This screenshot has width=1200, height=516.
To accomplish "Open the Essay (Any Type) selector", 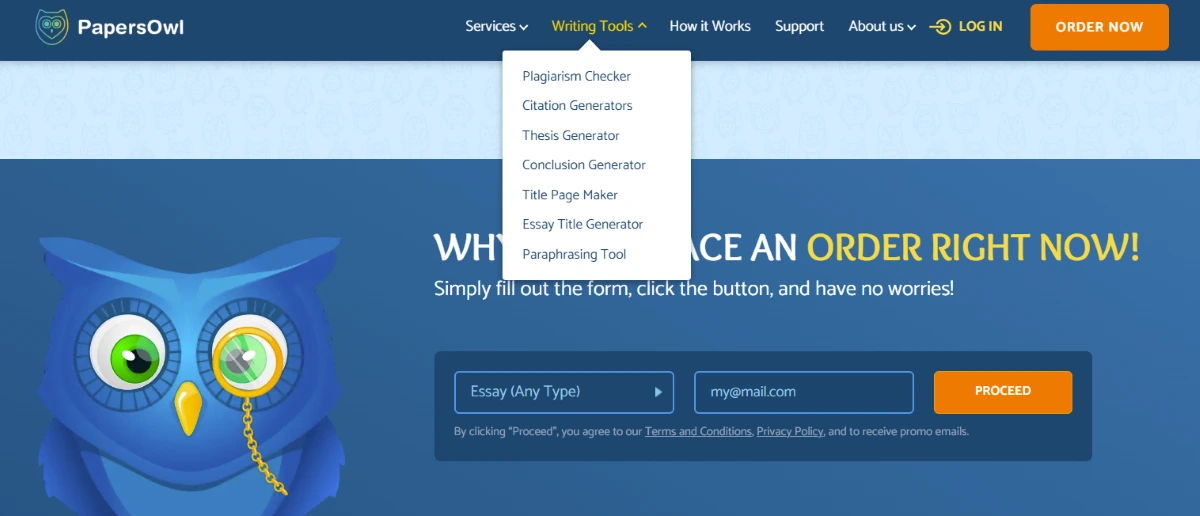I will coord(563,392).
